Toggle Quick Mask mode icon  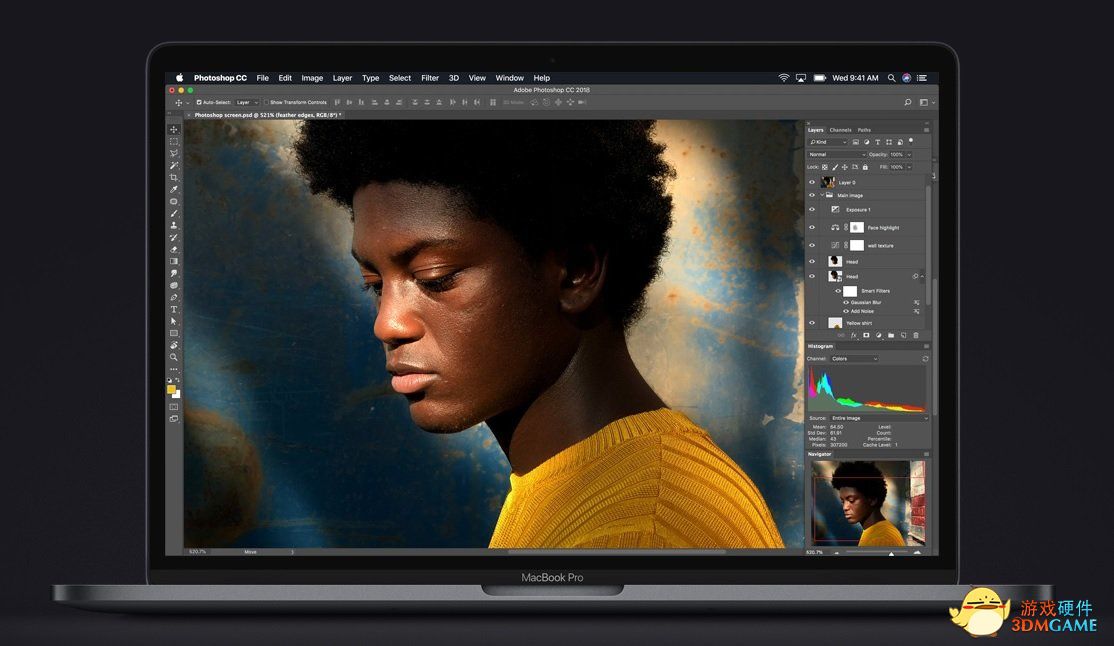tap(174, 407)
